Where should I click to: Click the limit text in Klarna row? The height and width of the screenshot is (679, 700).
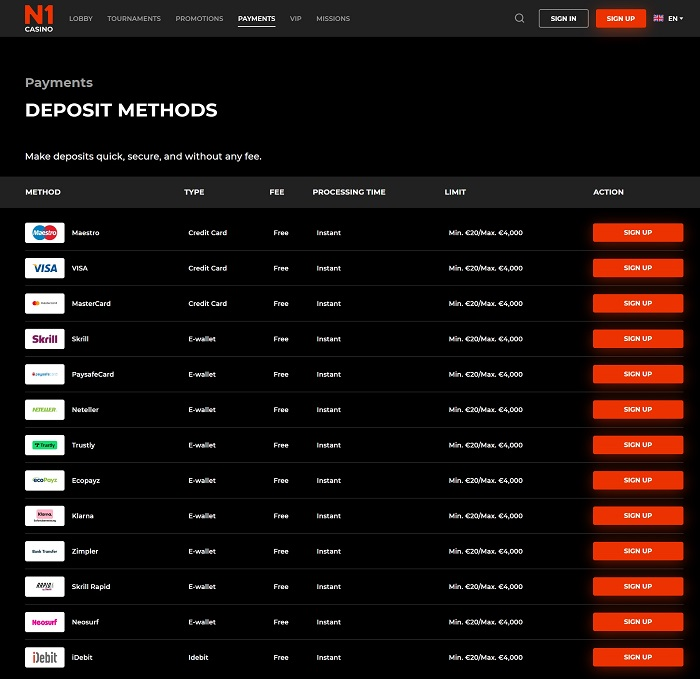485,516
